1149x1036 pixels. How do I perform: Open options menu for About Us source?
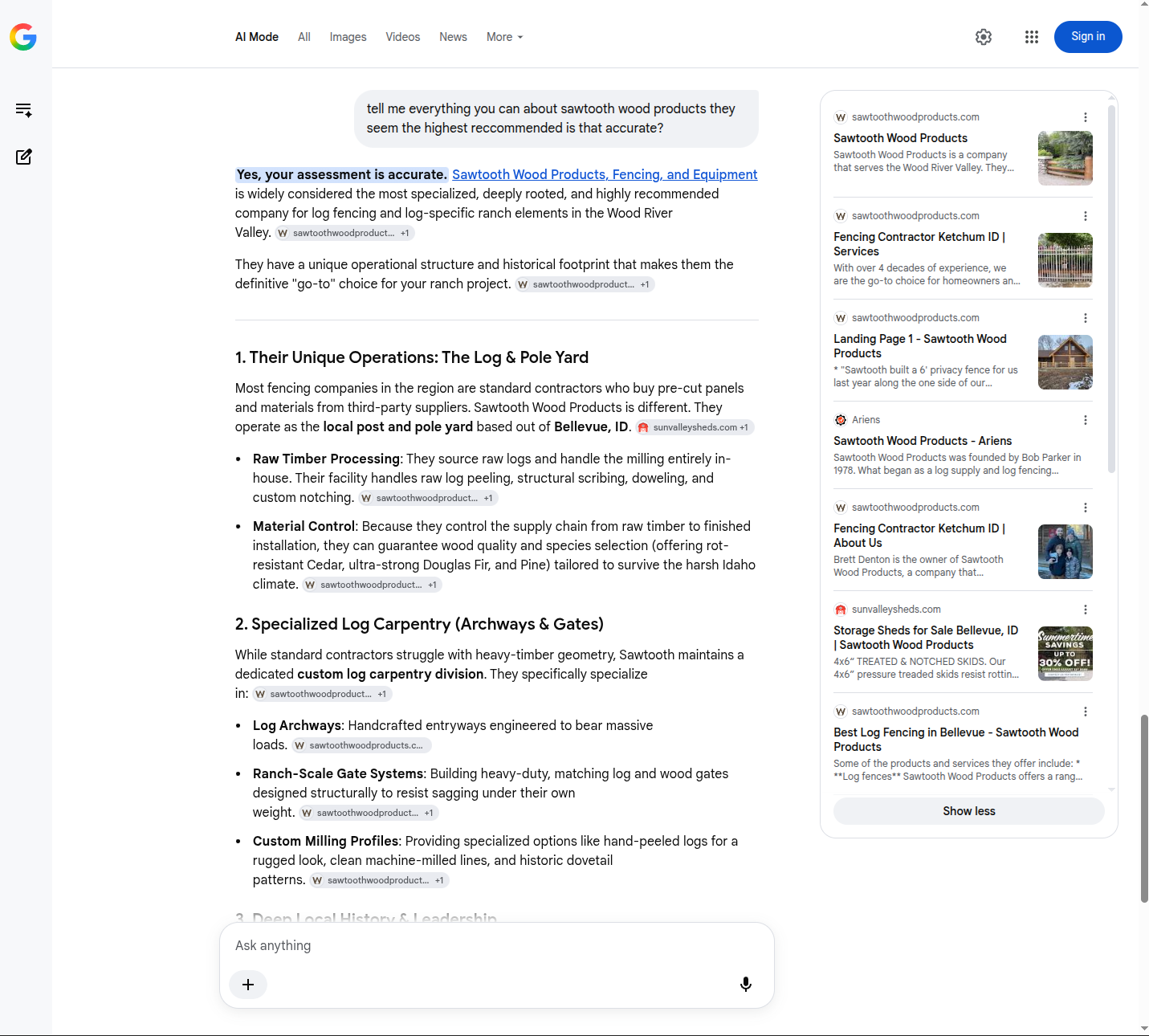point(1086,508)
